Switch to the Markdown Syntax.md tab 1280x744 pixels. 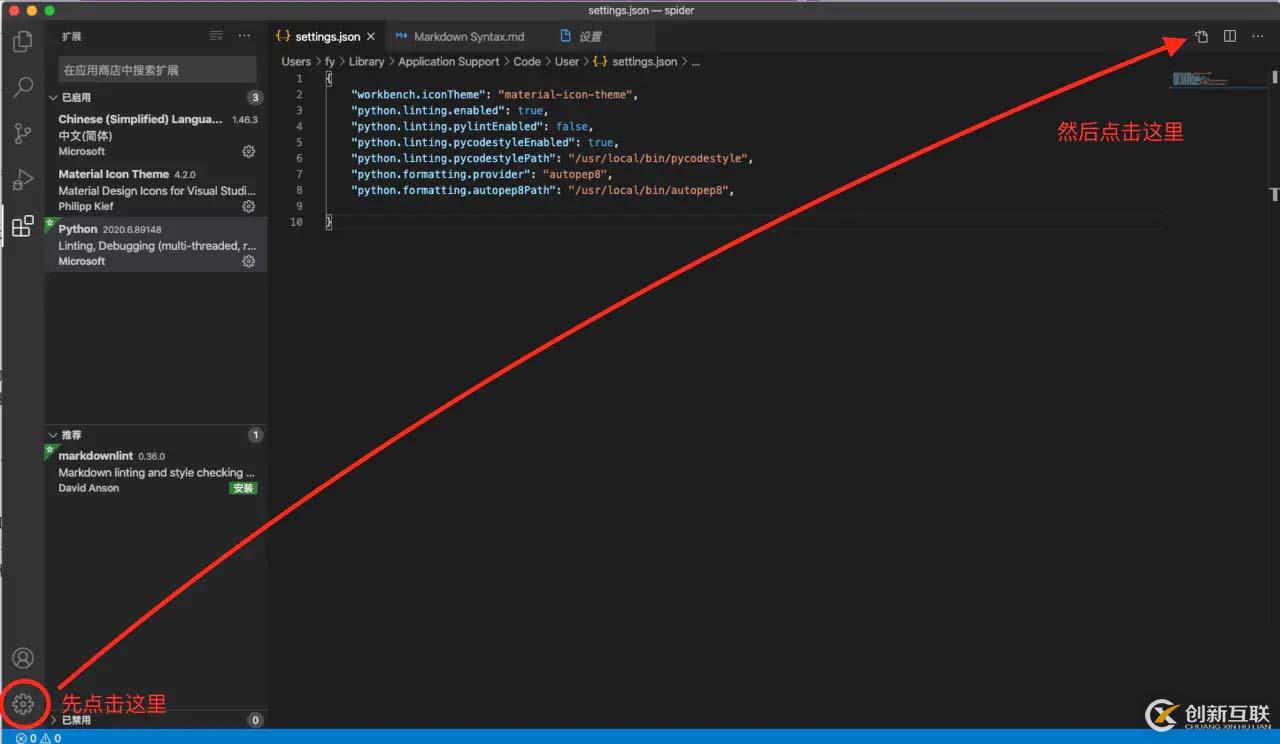[460, 37]
